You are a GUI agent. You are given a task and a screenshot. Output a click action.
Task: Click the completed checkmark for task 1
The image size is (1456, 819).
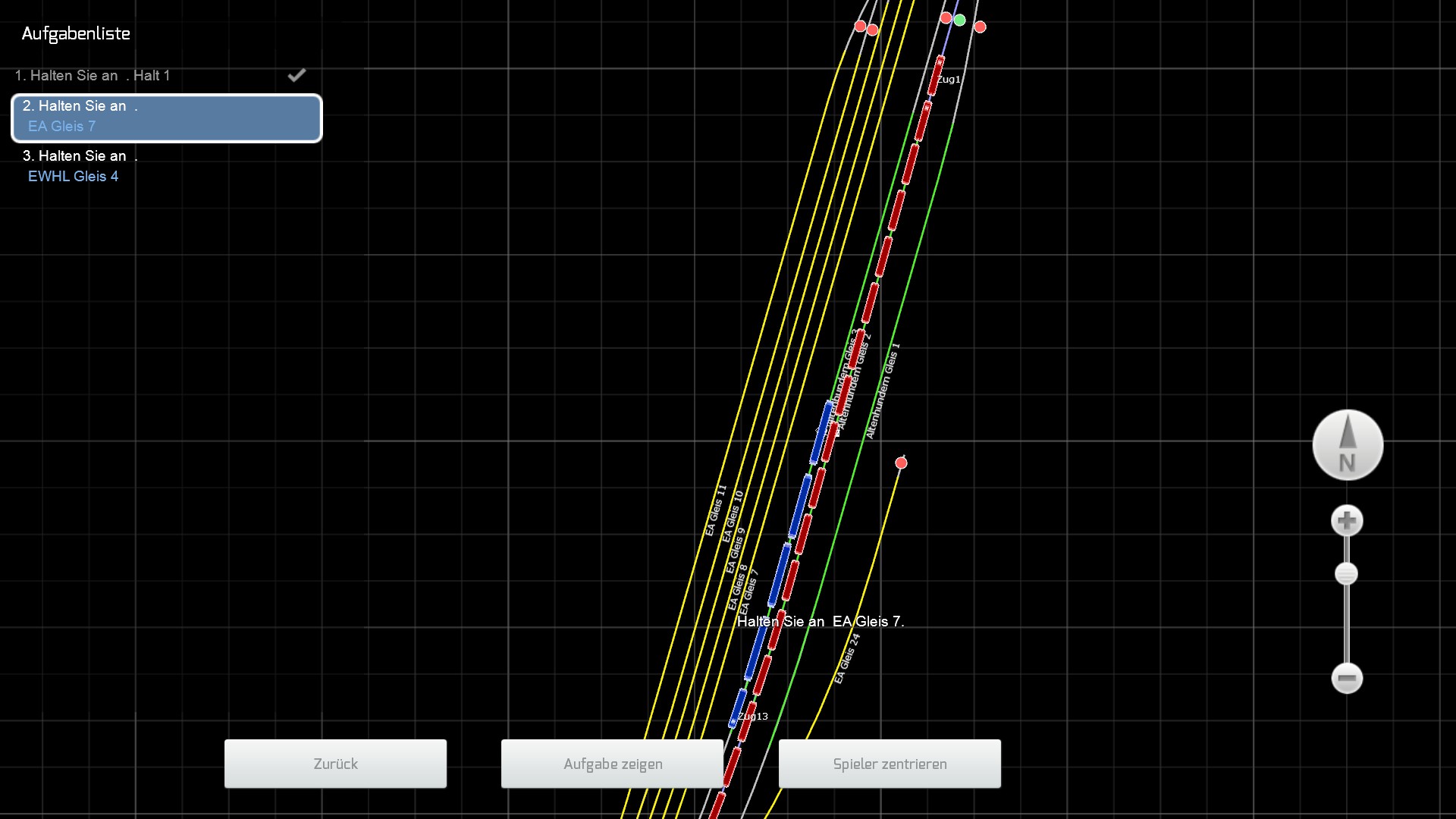[x=297, y=75]
